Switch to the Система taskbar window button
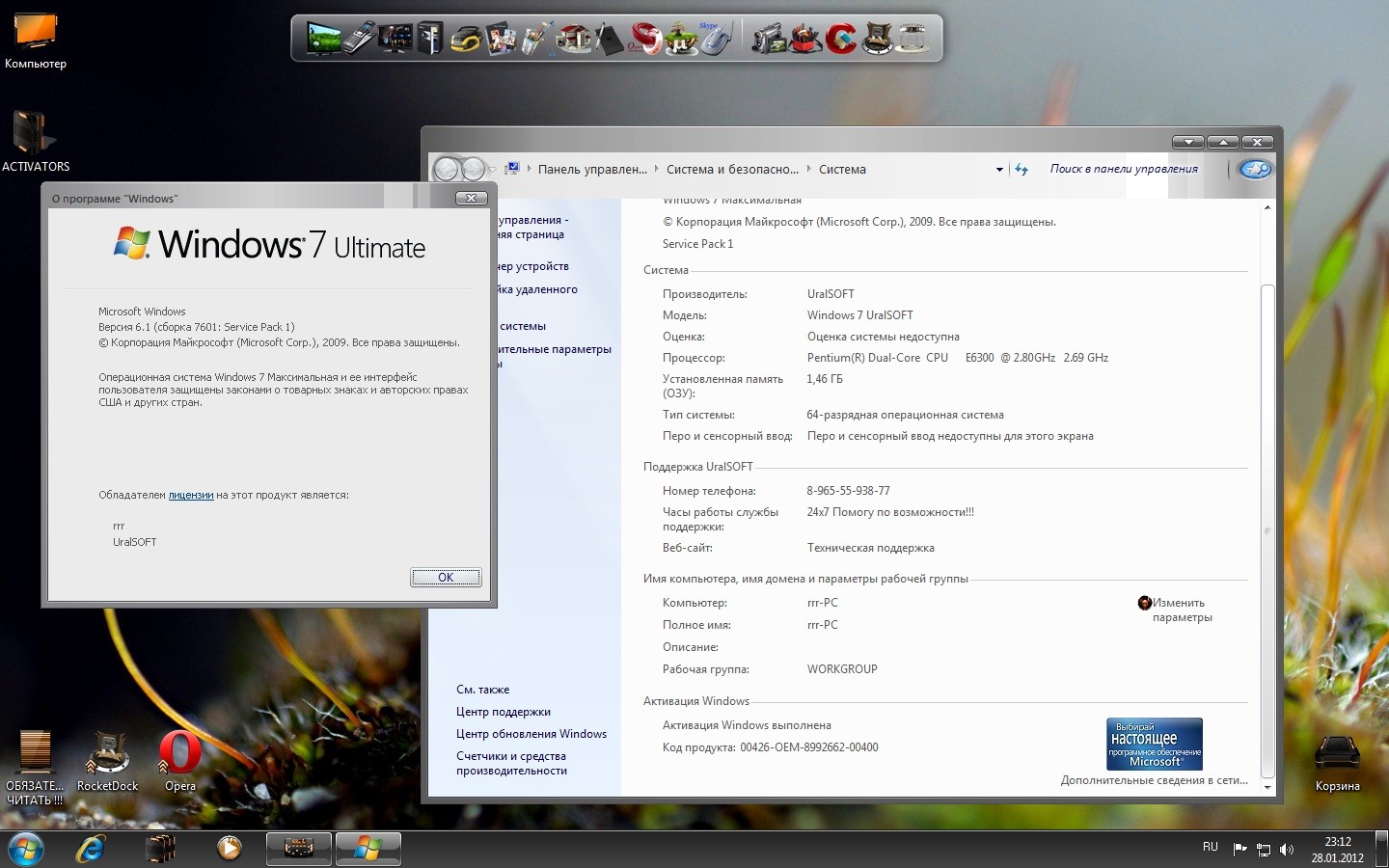Image resolution: width=1389 pixels, height=868 pixels. coord(298,849)
